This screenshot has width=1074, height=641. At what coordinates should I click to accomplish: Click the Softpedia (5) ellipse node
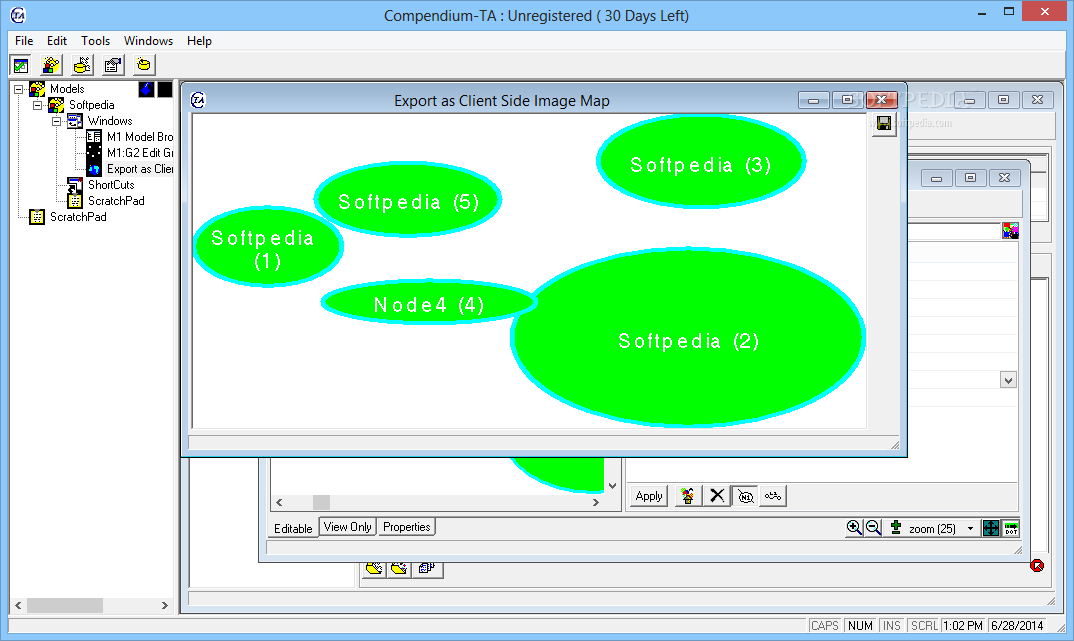[x=408, y=199]
